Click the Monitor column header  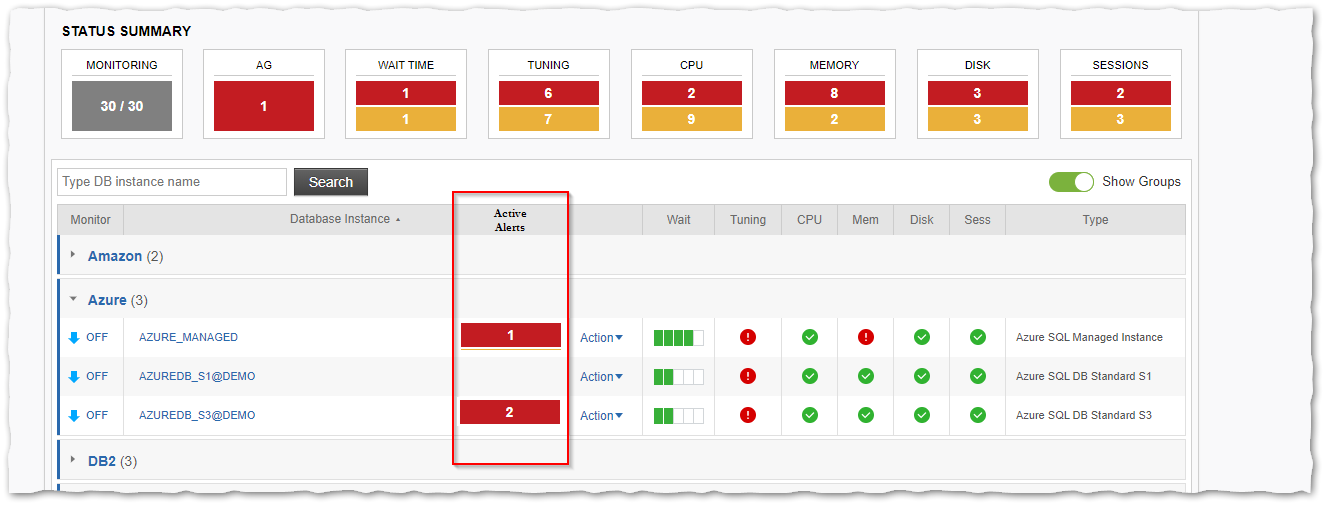pos(90,220)
